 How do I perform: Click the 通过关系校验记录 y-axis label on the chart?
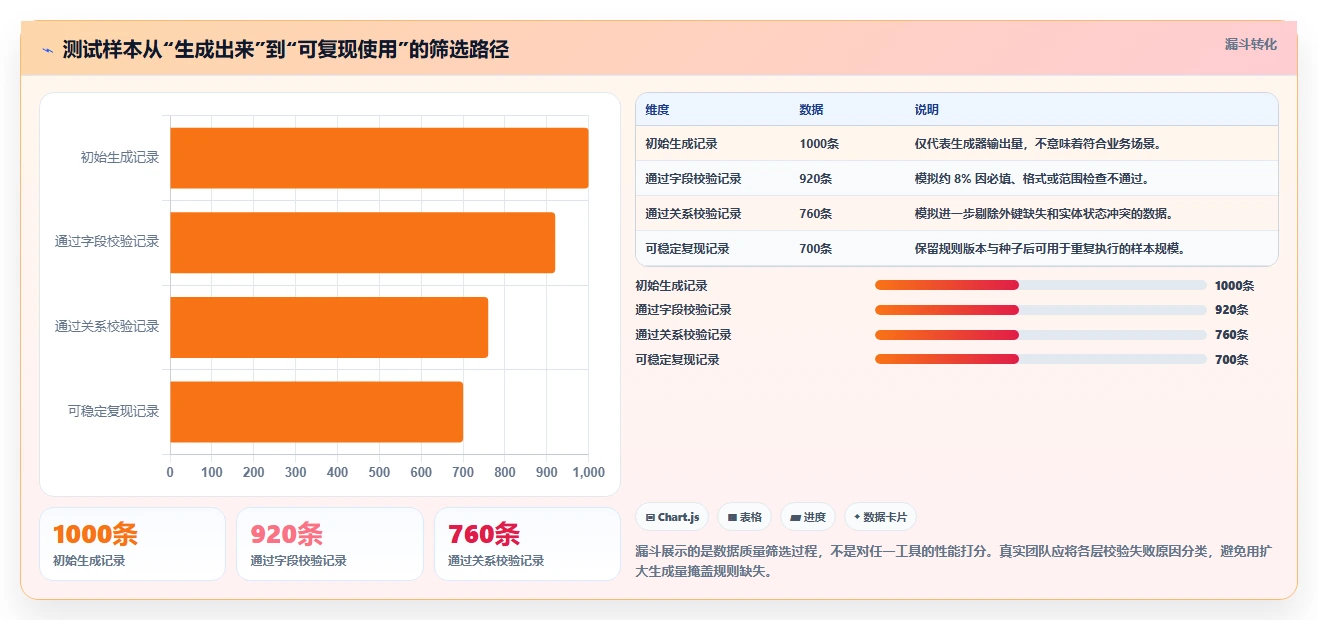click(x=107, y=326)
